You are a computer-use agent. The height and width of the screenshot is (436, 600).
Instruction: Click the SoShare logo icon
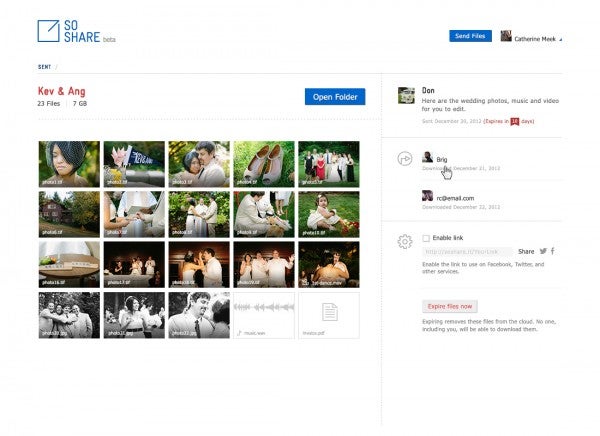tap(48, 31)
